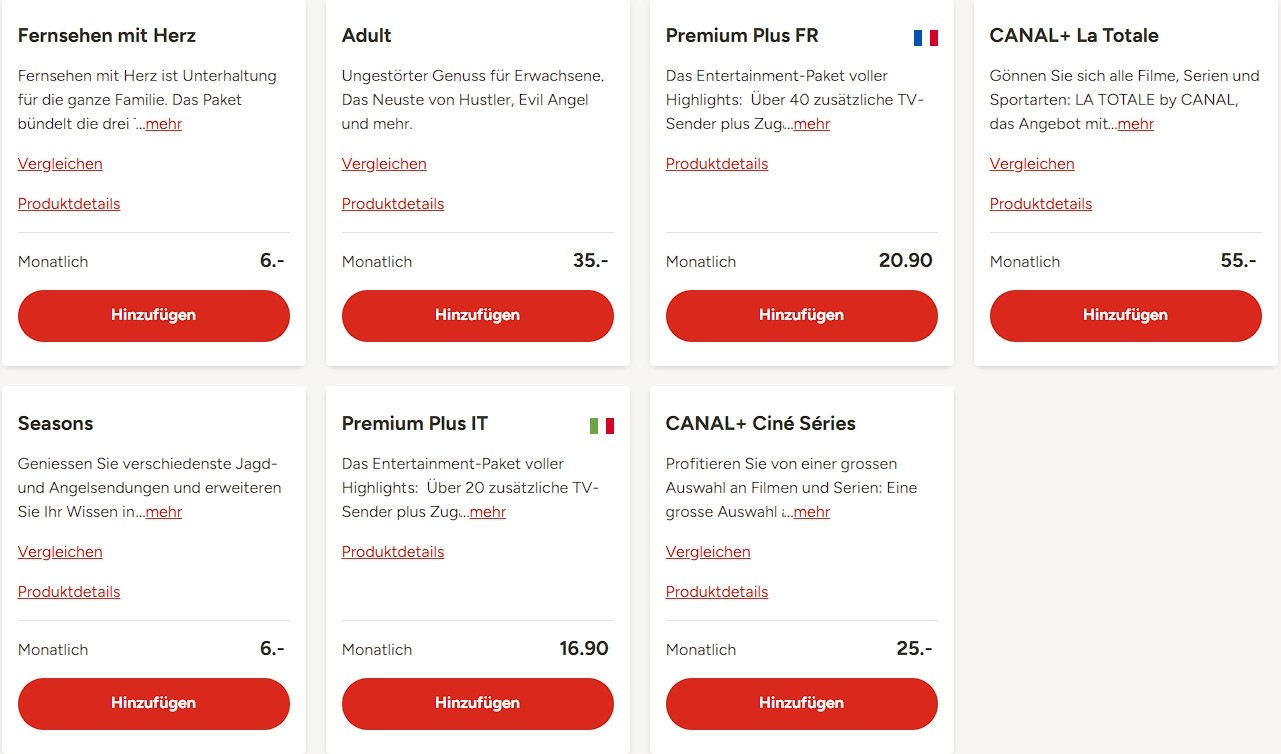
Task: Click the French flag icon
Action: (x=925, y=38)
